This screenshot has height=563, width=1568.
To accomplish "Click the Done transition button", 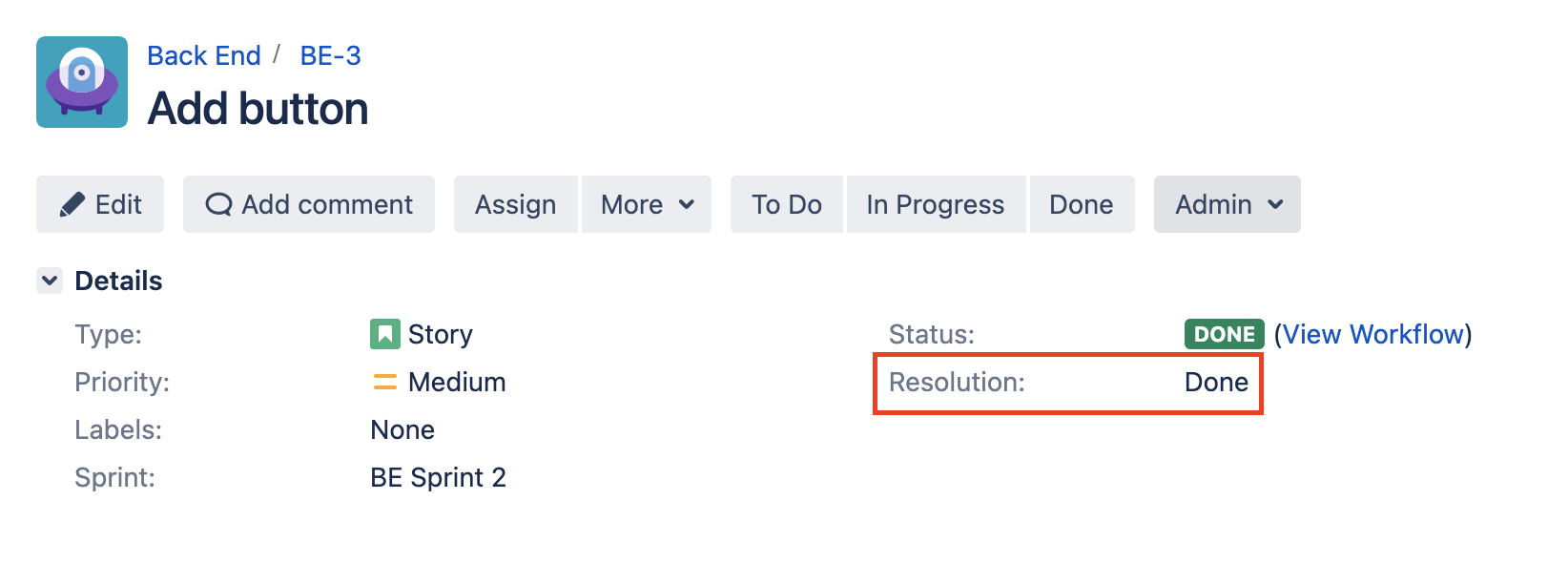I will tap(1081, 203).
